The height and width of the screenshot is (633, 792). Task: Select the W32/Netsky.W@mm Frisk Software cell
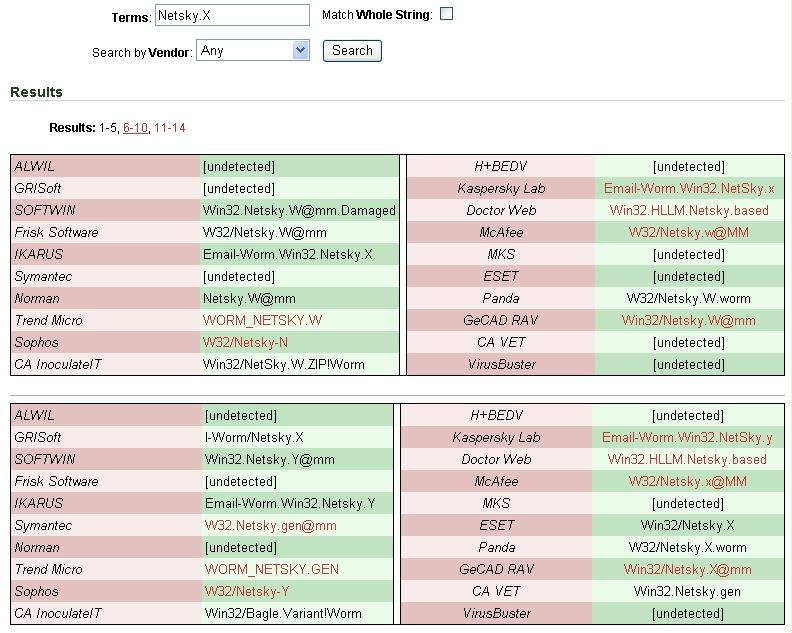[x=299, y=232]
